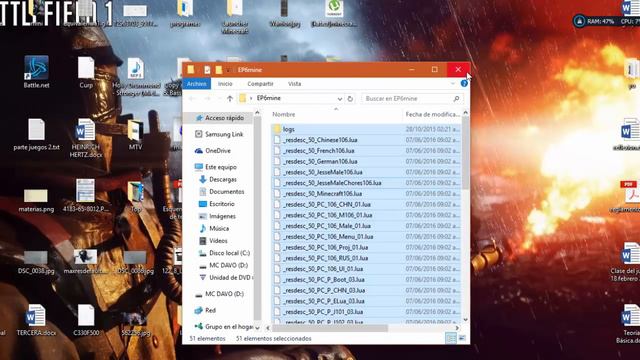Viewport: 640px width, 360px height.
Task: Select TERCERA.docx desktop document
Action: (36, 320)
